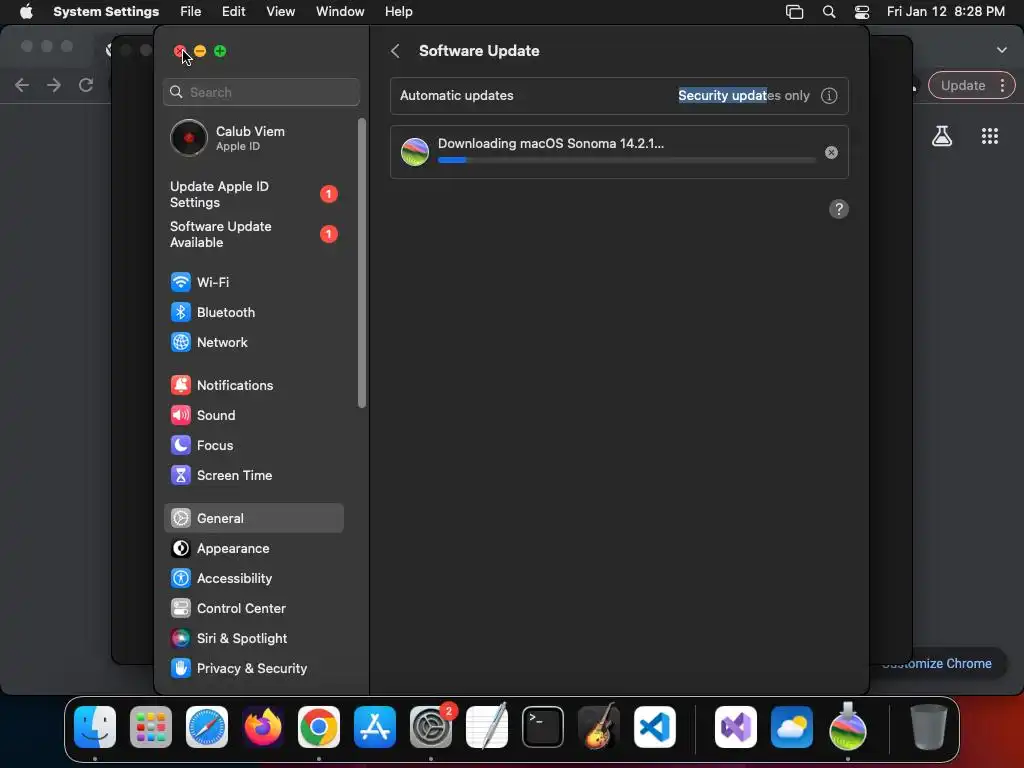Click the Automatic updates info icon
The image size is (1024, 768).
[x=829, y=96]
